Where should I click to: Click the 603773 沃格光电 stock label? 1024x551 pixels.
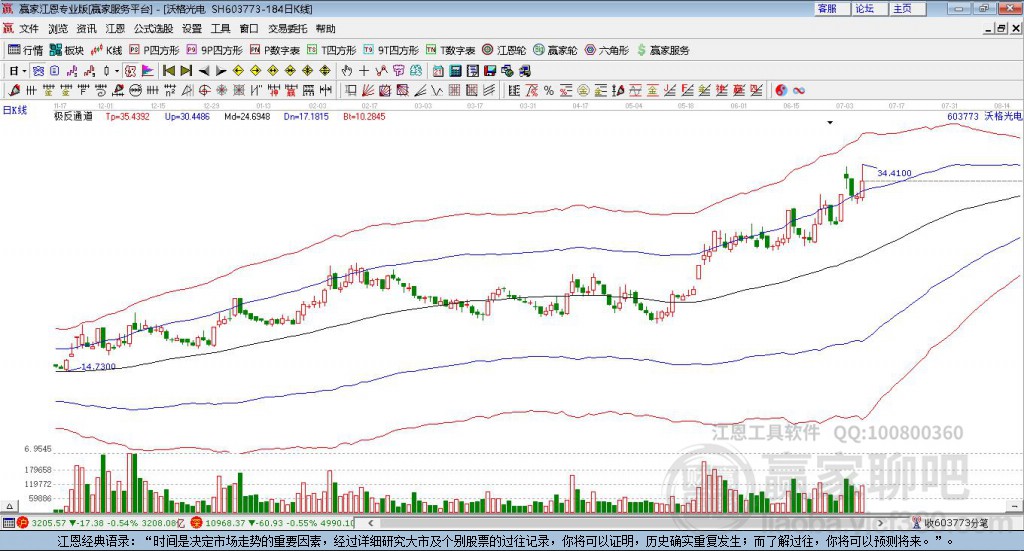984,116
